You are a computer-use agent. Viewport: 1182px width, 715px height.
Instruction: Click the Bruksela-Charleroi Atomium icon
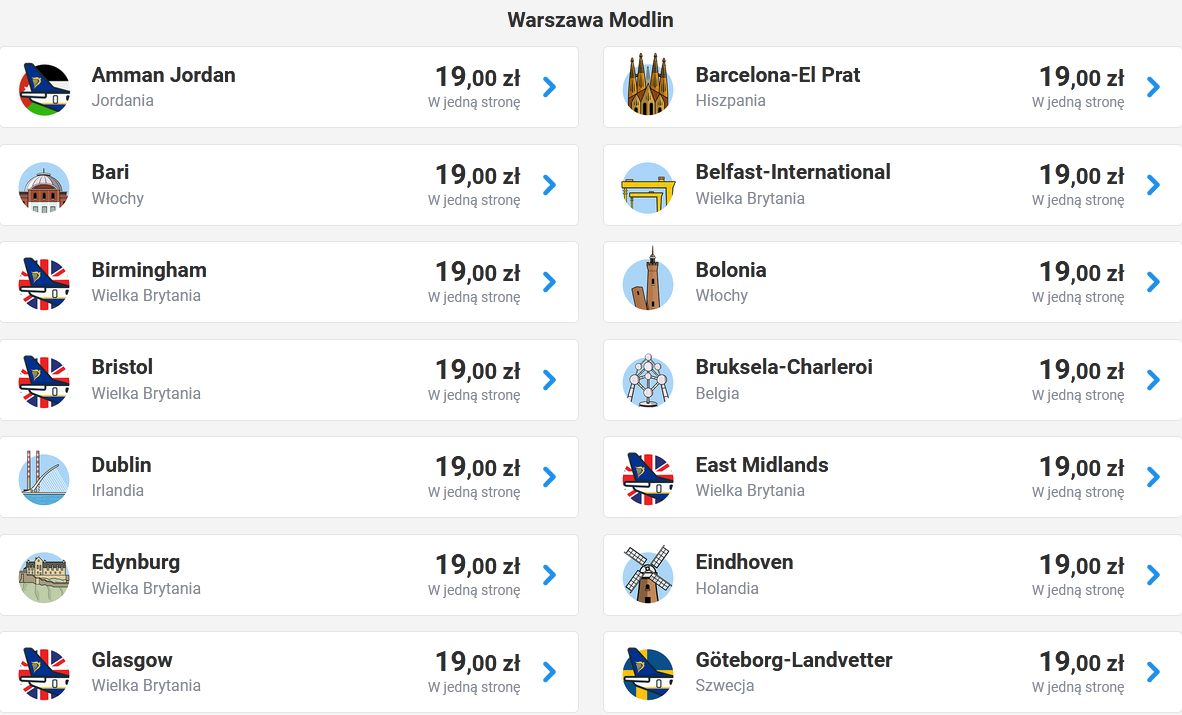coord(648,380)
